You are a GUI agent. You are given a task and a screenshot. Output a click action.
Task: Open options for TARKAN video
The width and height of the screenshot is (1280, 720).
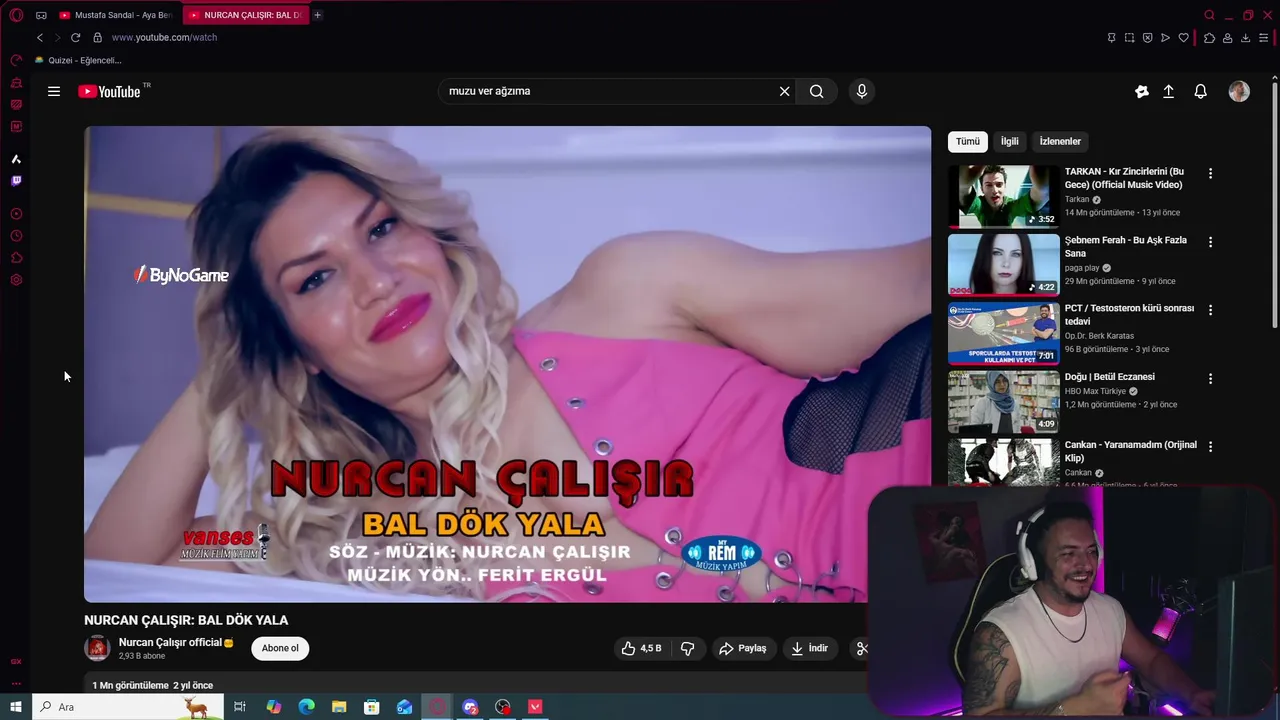(x=1210, y=173)
